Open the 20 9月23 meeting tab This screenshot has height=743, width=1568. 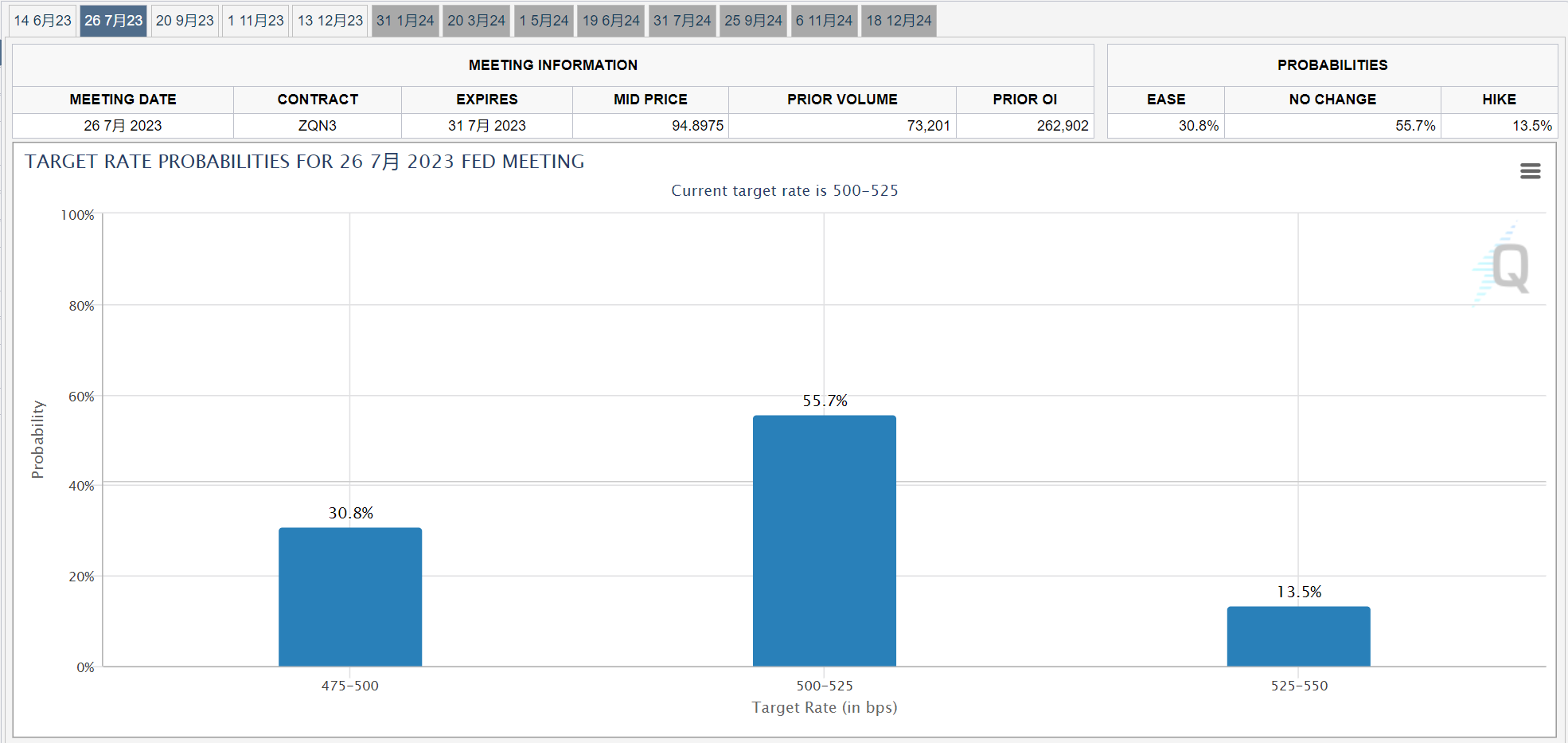point(185,21)
